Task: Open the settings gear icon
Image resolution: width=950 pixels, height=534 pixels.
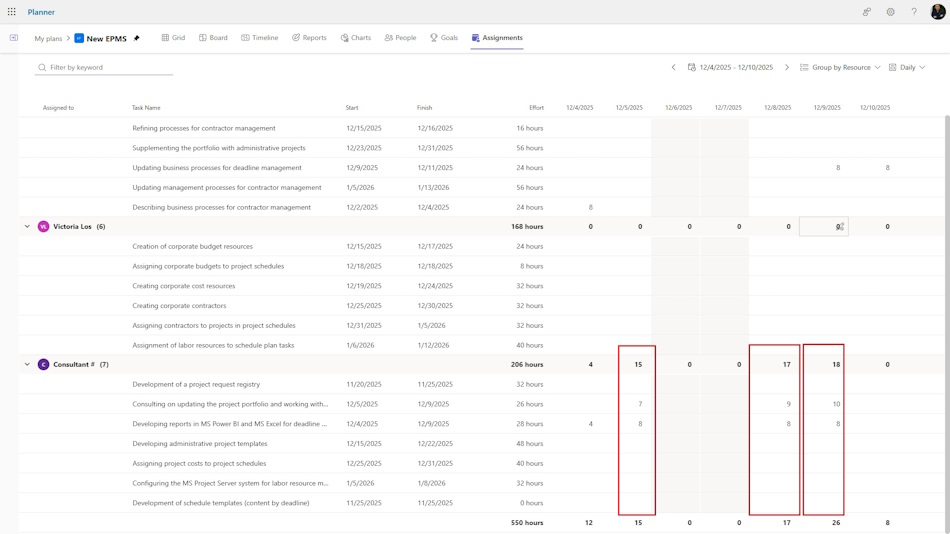Action: click(891, 12)
